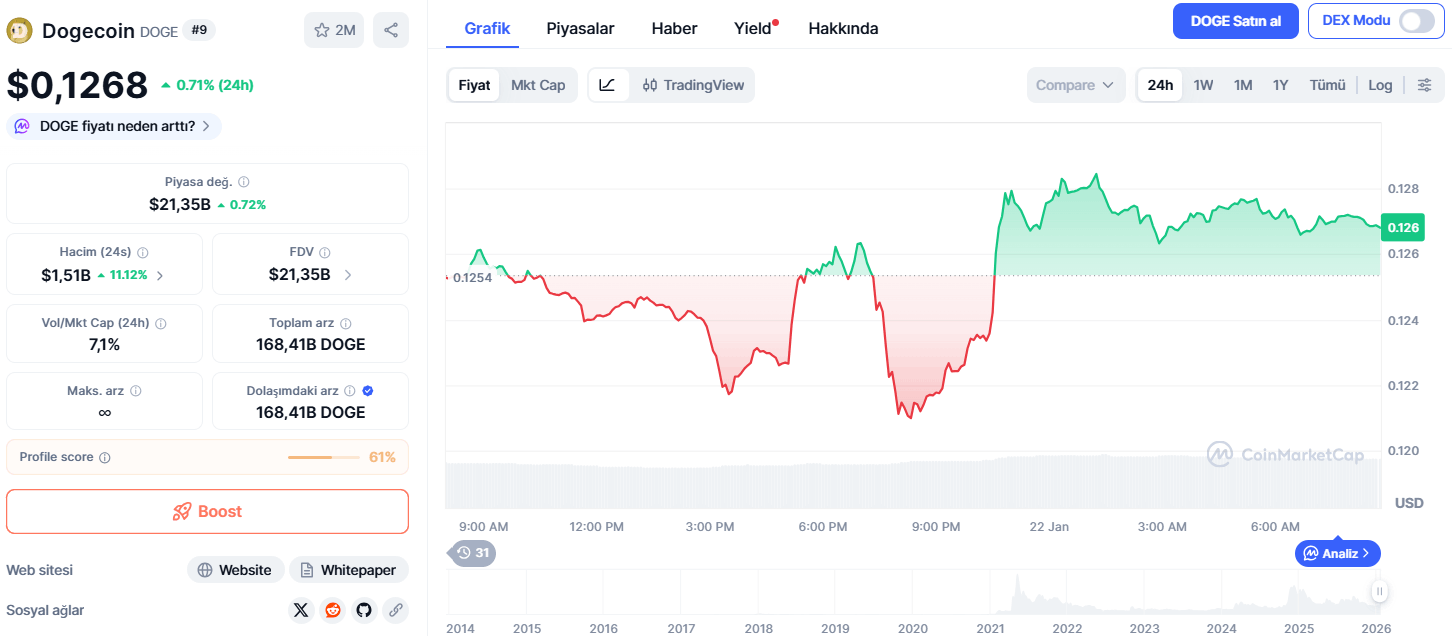This screenshot has width=1452, height=636.
Task: Click info icon next to Hacim (24s)
Action: (142, 253)
